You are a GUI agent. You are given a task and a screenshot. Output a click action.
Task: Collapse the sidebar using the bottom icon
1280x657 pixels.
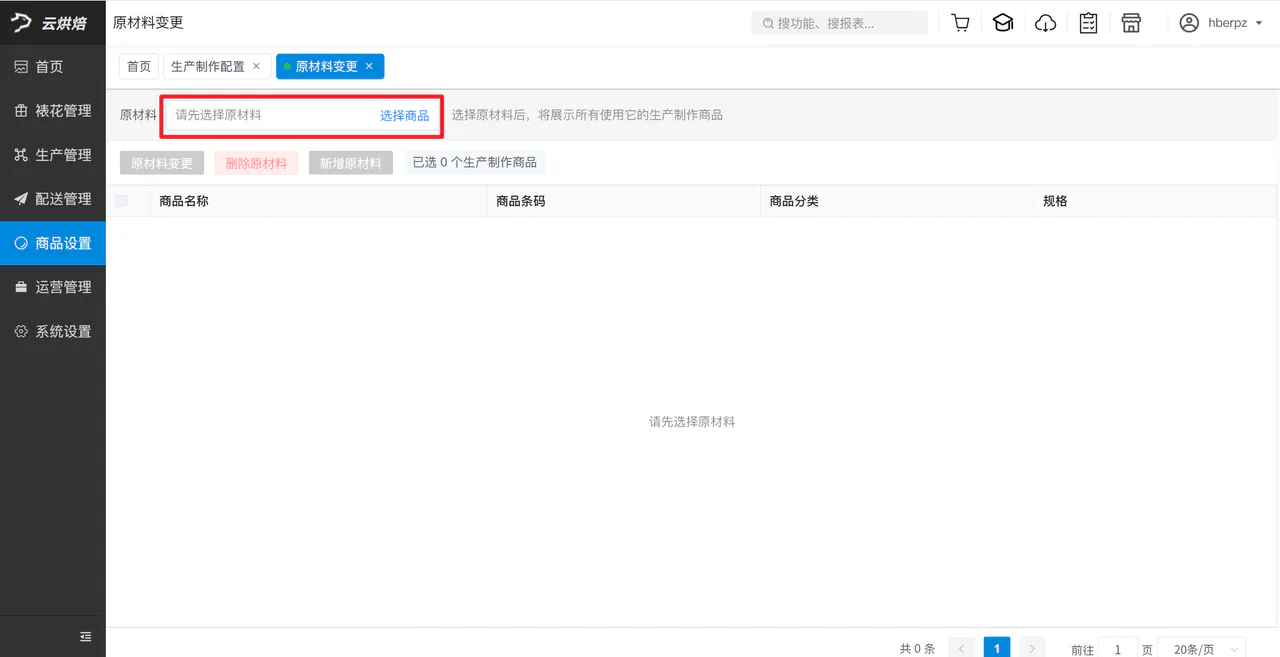click(x=86, y=636)
